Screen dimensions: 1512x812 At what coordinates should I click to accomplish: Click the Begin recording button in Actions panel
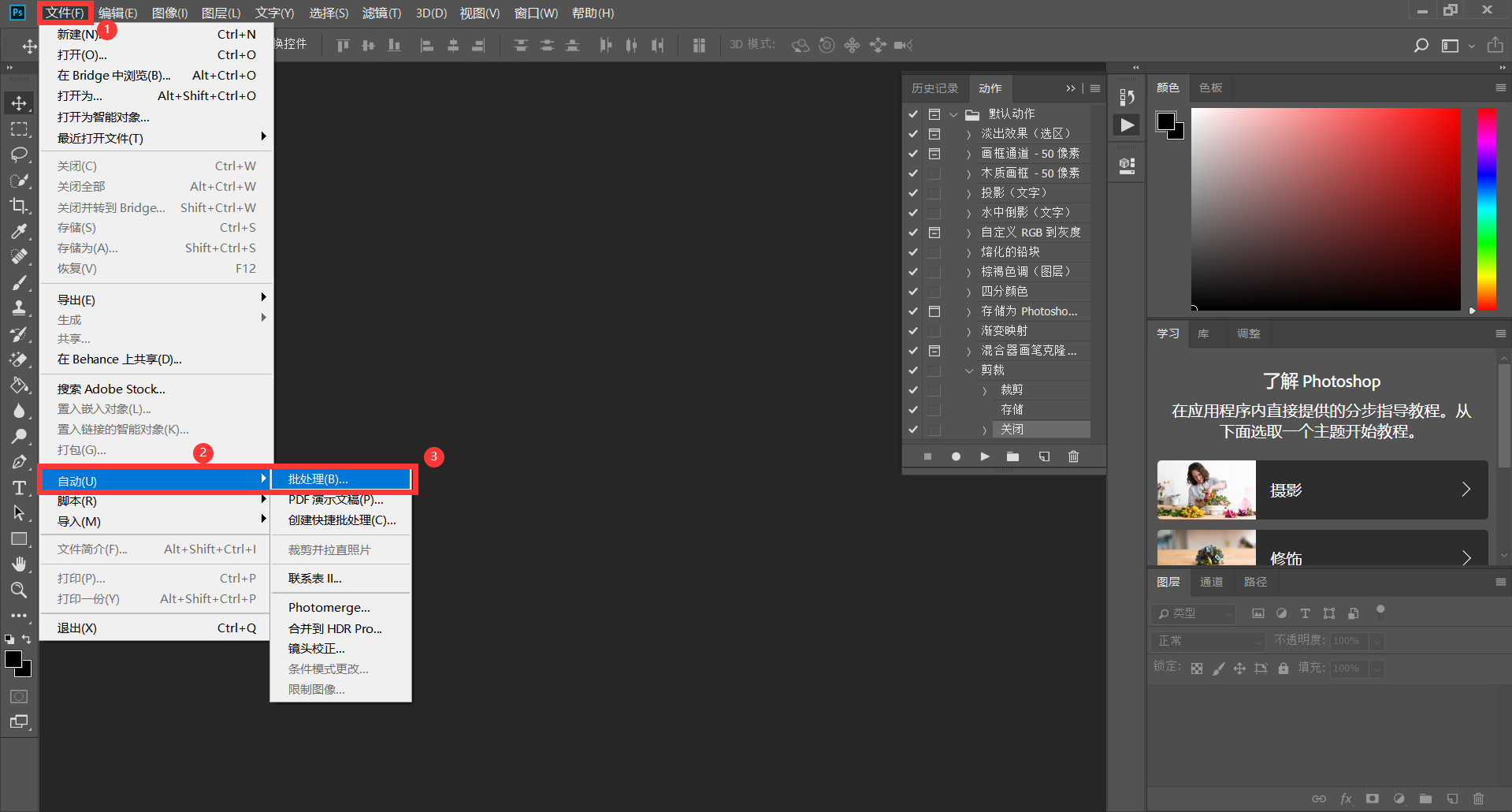956,456
